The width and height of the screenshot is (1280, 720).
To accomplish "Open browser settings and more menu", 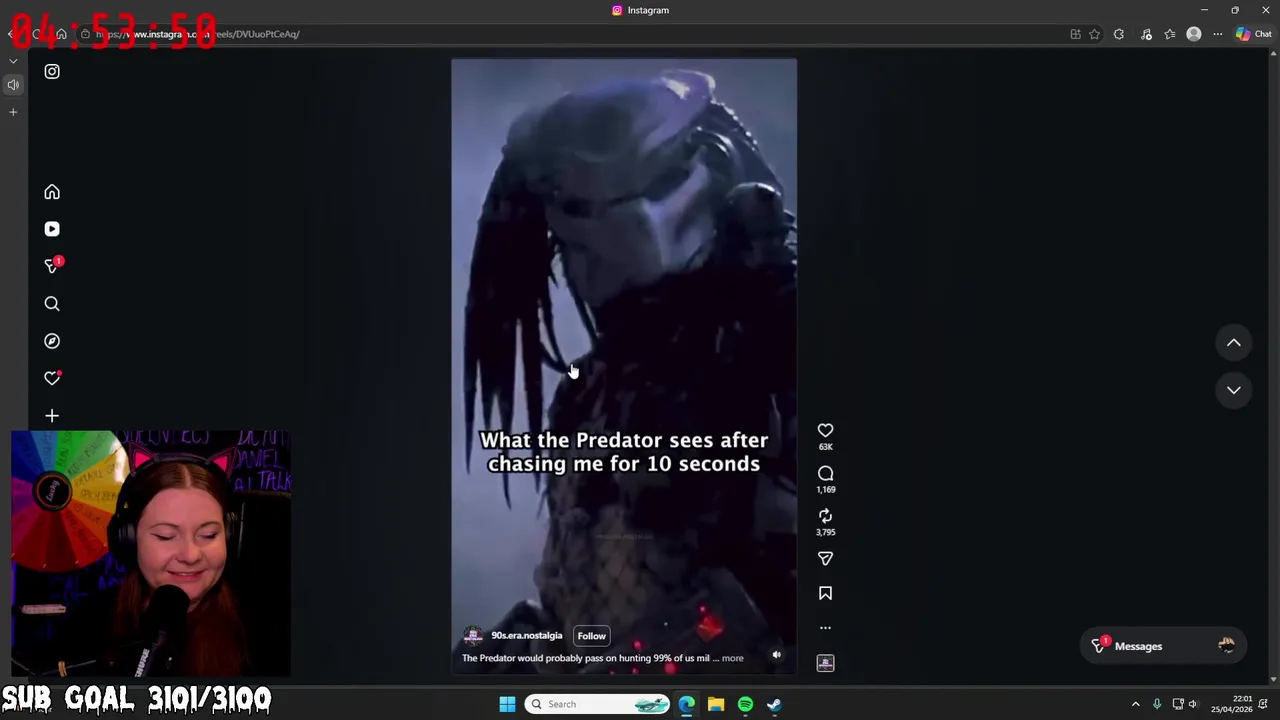I will click(x=1217, y=34).
